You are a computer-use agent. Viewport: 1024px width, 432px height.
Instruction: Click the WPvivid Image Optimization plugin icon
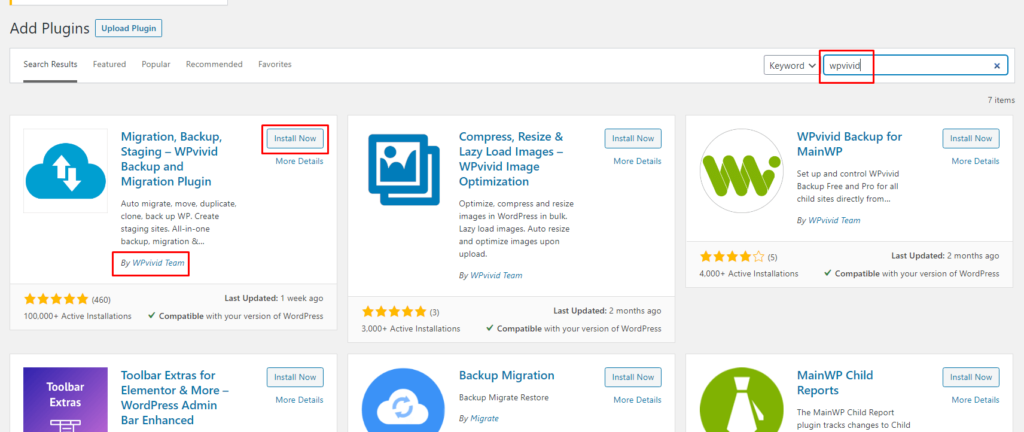coord(403,170)
